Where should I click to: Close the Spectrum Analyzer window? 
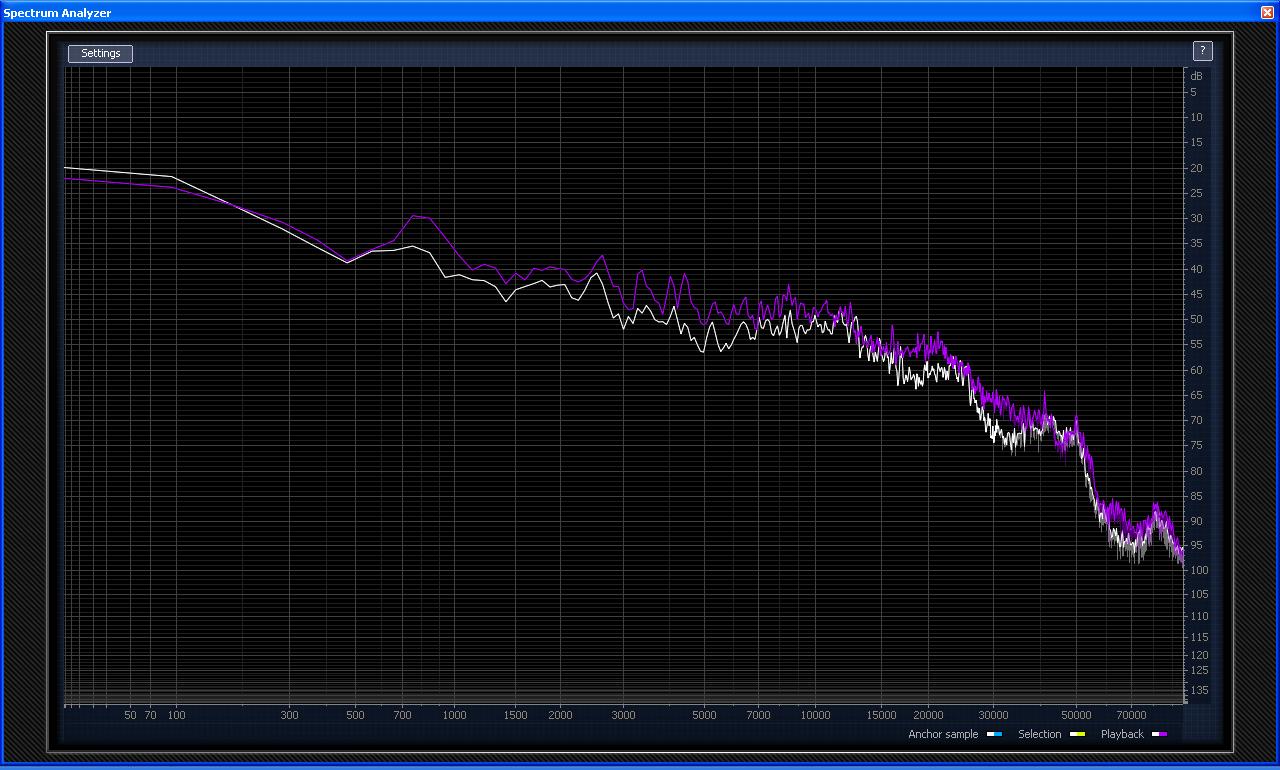point(1267,12)
